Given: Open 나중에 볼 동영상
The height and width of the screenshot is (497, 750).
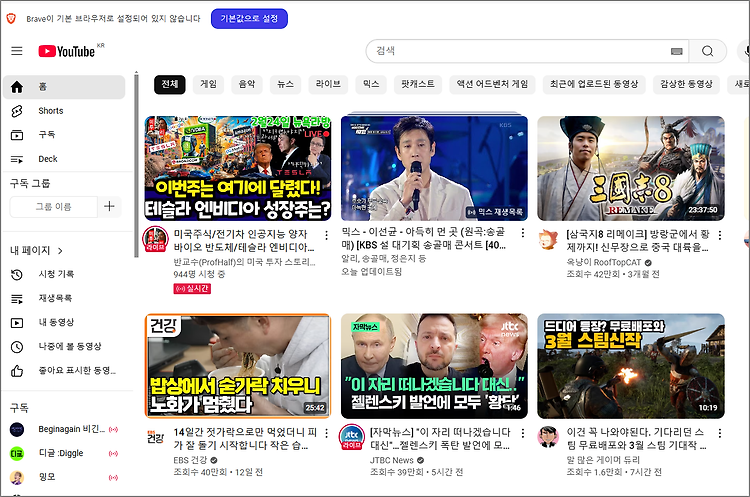Looking at the screenshot, I should click(x=64, y=346).
